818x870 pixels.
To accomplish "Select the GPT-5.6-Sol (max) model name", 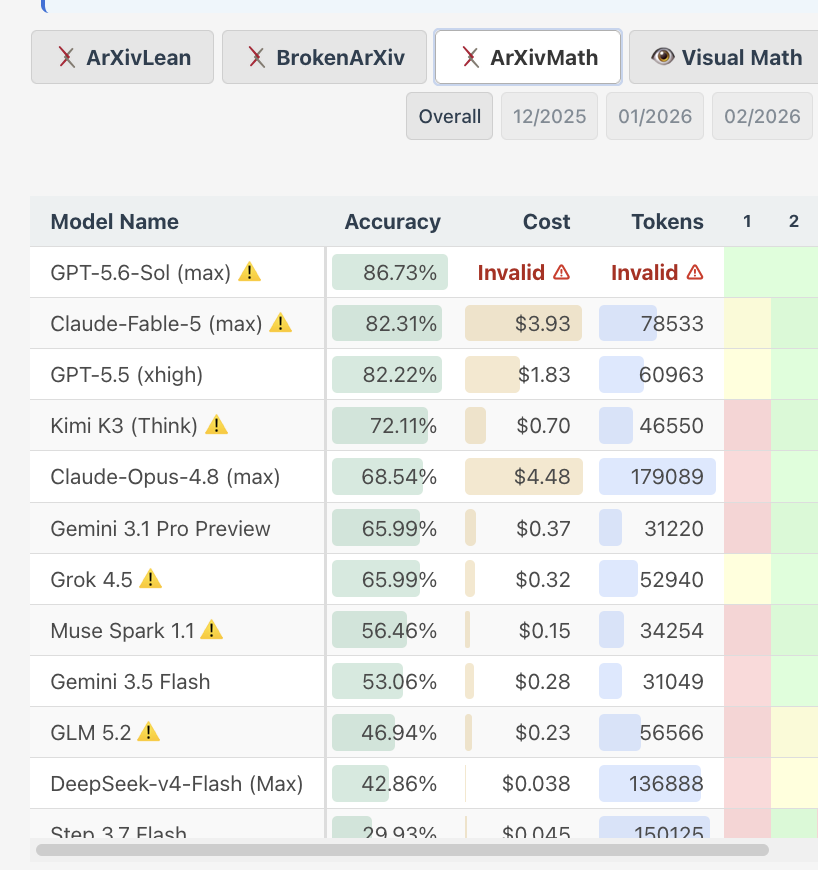I will [140, 272].
